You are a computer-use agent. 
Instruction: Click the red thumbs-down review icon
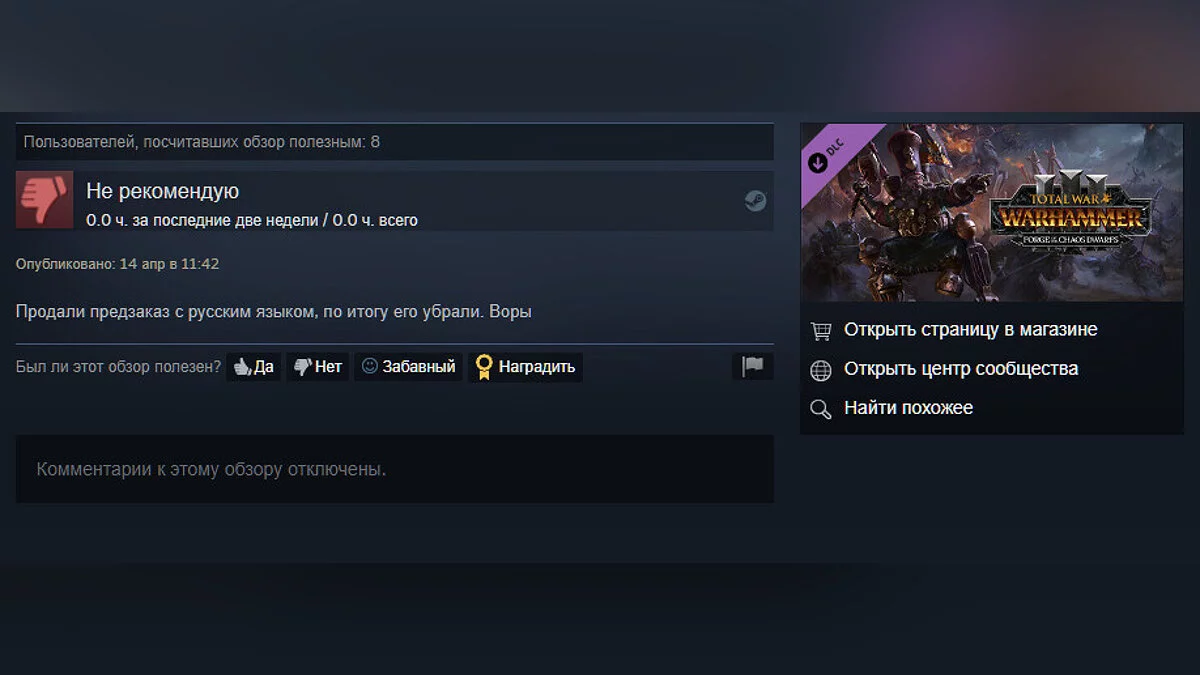pyautogui.click(x=45, y=200)
